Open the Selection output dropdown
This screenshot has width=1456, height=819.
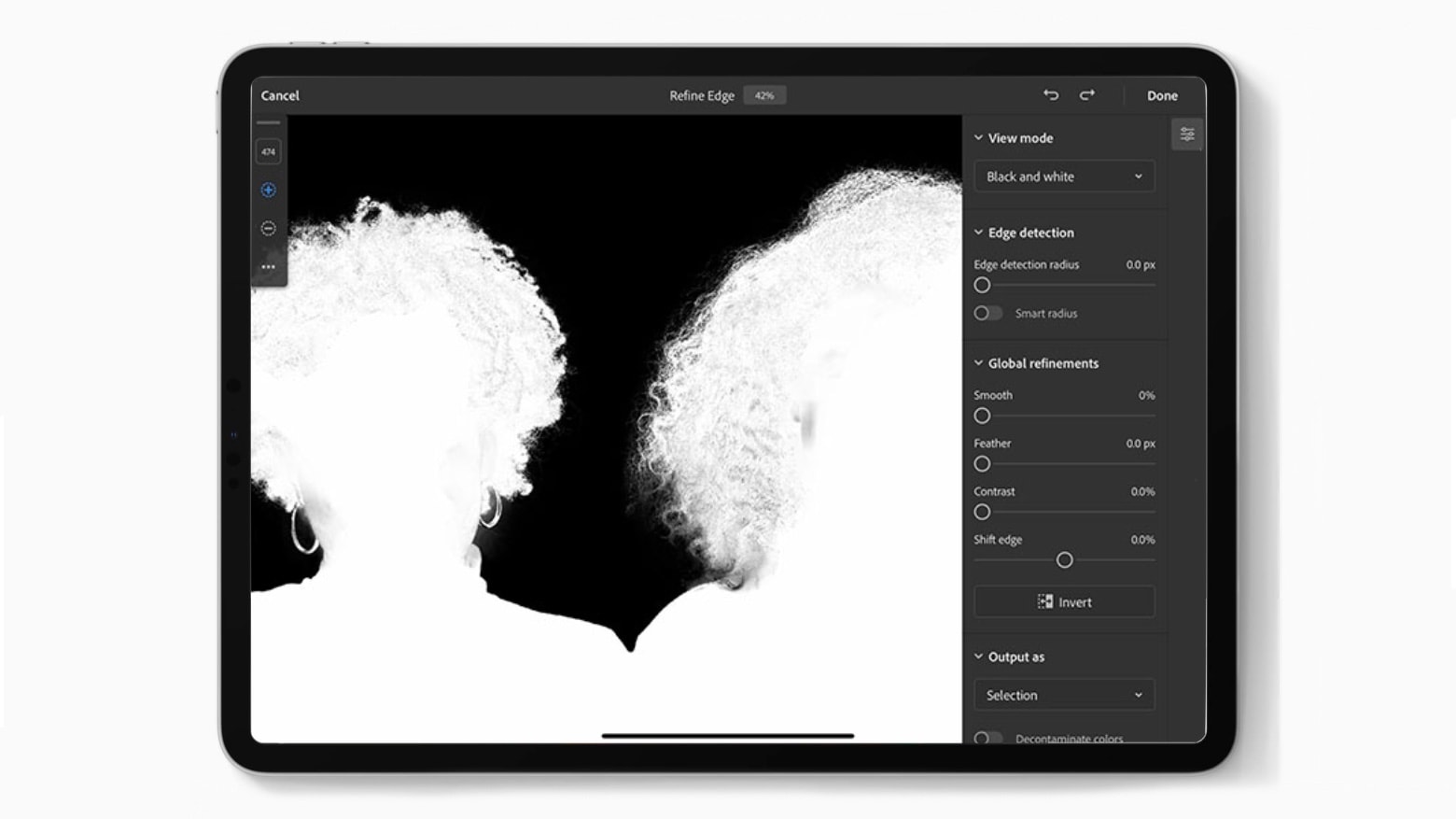click(x=1063, y=695)
